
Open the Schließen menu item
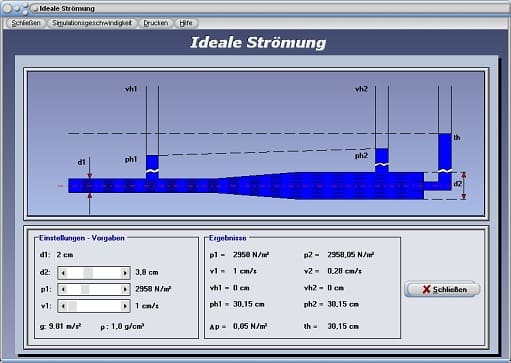26,23
